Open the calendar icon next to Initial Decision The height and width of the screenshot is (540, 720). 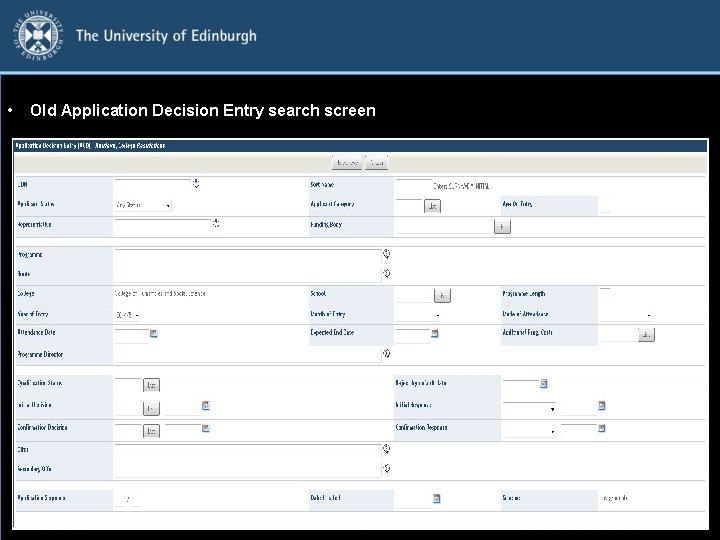(206, 405)
